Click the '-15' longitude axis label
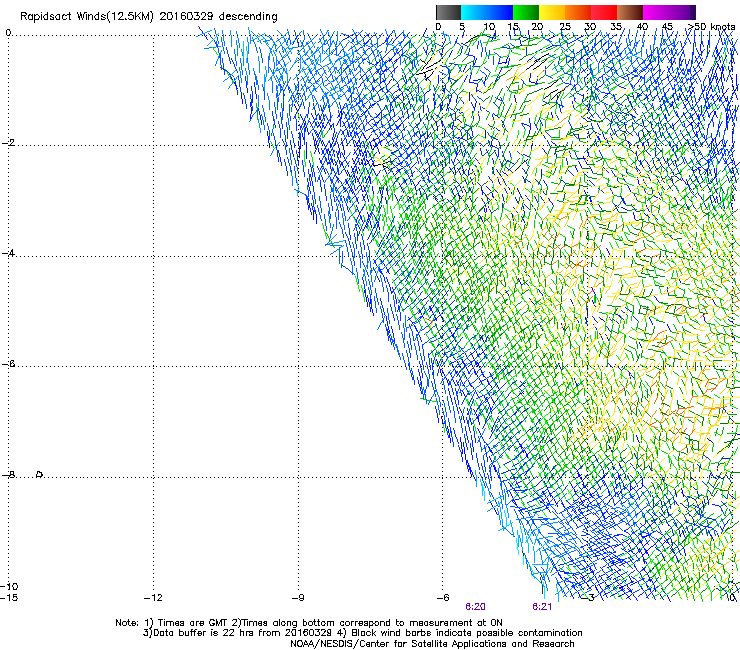 9,598
